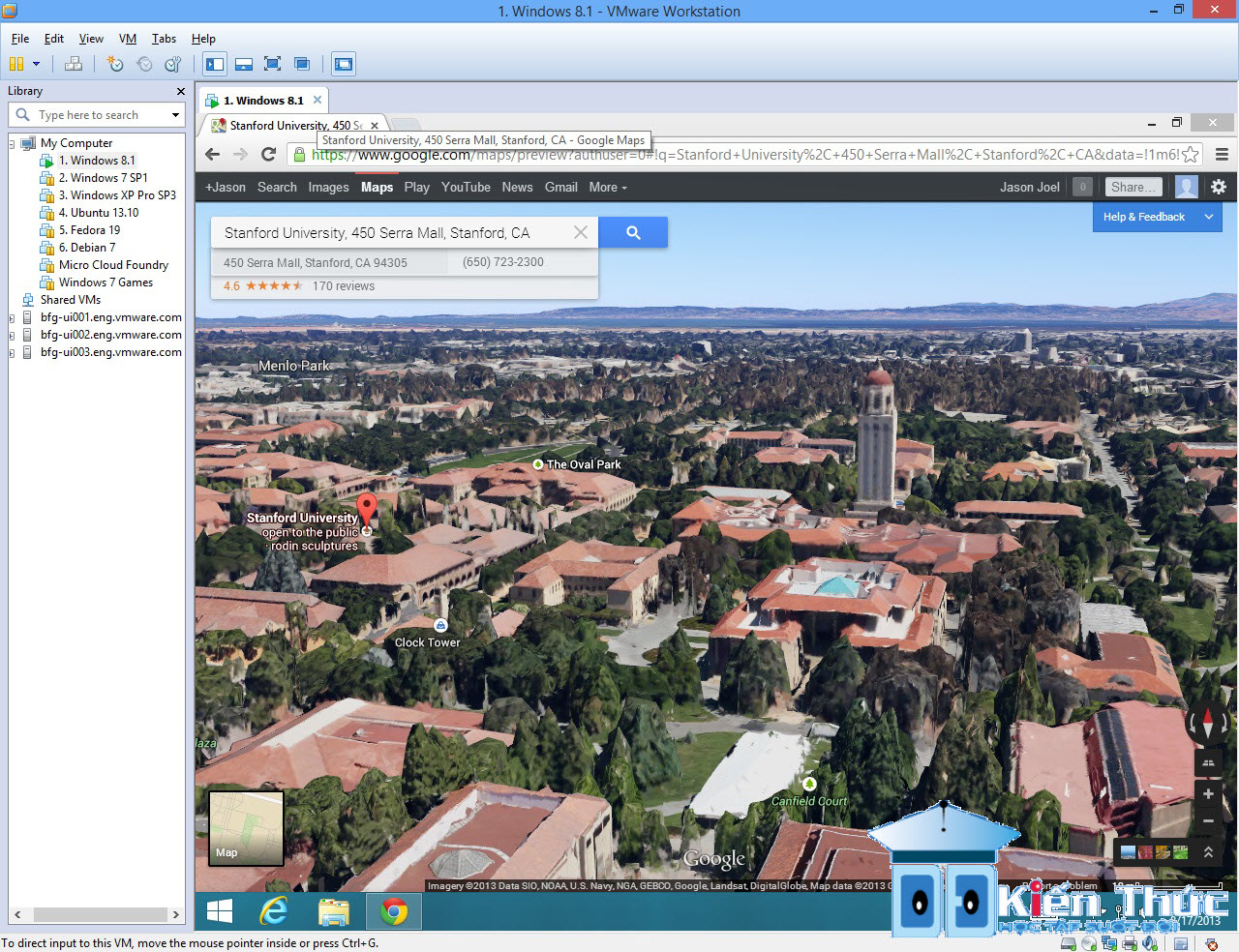Click the library search field

tap(97, 115)
